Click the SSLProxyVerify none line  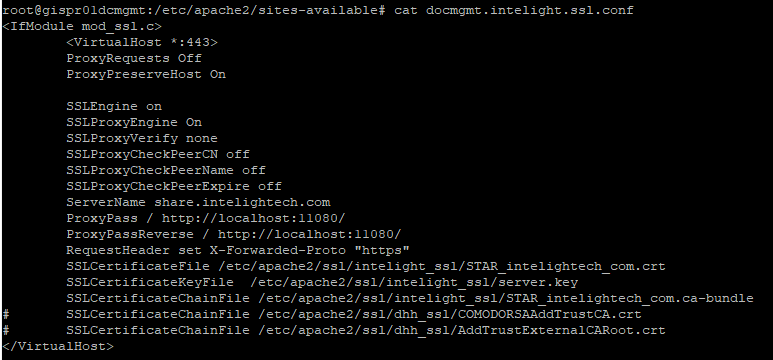pos(142,138)
